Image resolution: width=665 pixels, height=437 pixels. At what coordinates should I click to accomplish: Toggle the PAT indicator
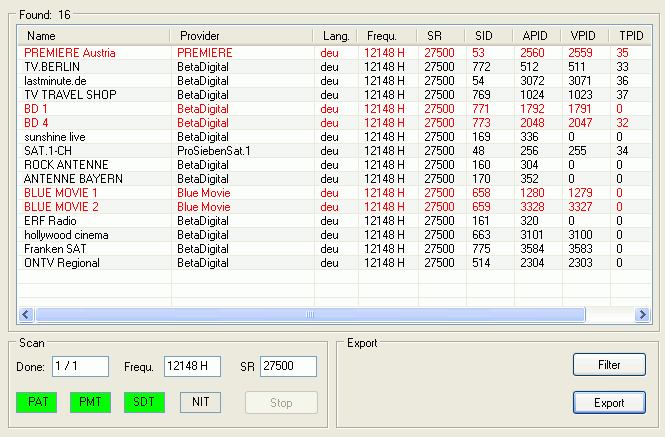[37, 402]
